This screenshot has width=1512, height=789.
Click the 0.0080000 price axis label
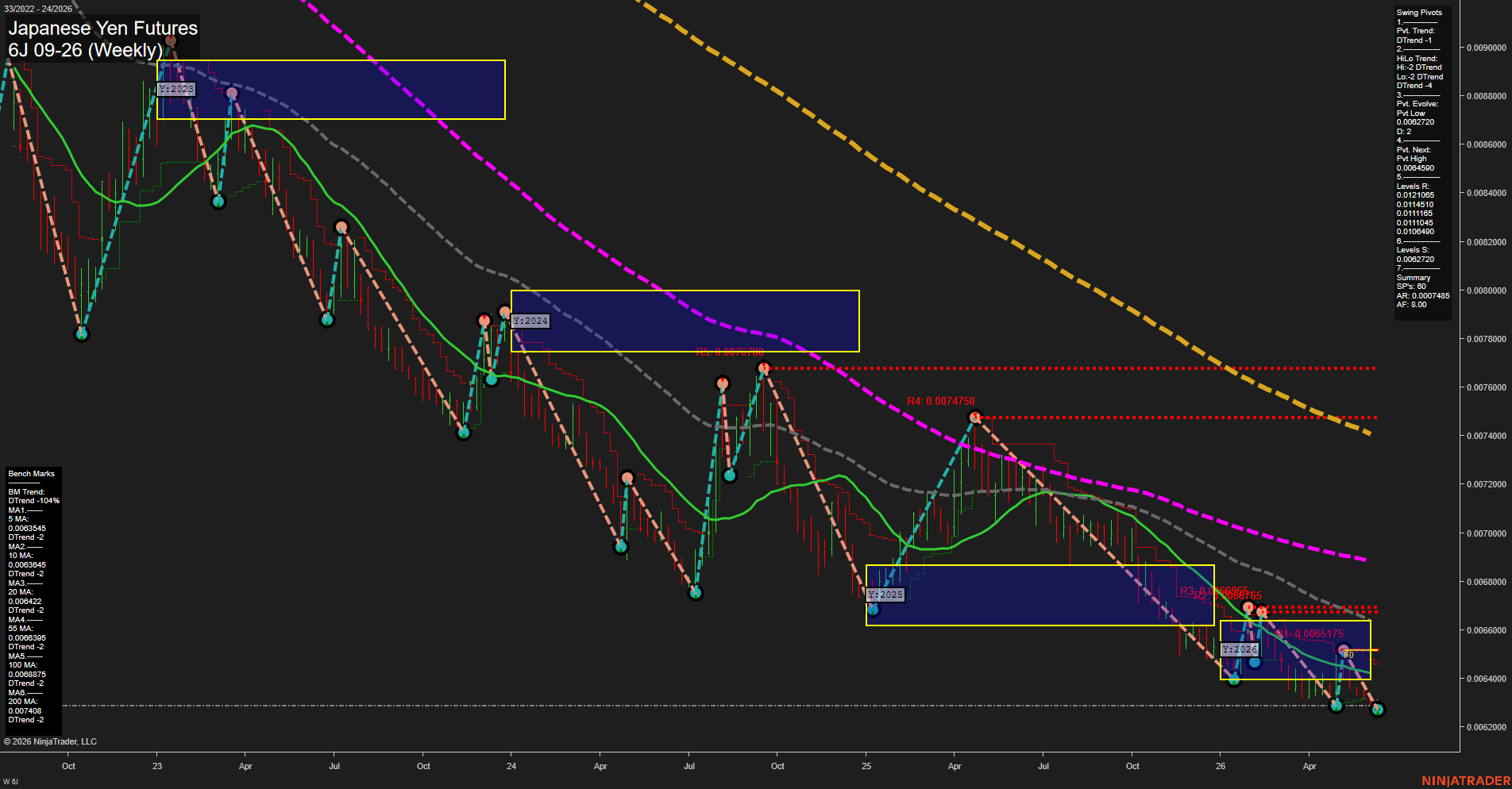pyautogui.click(x=1486, y=291)
